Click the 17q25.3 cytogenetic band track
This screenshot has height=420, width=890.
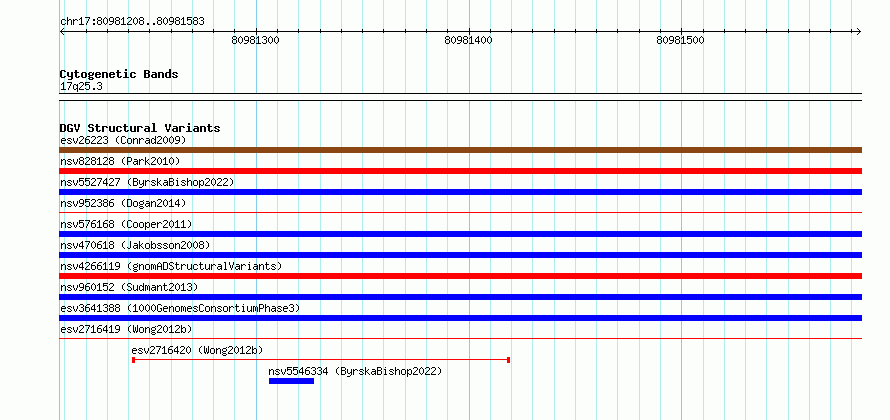coord(460,97)
